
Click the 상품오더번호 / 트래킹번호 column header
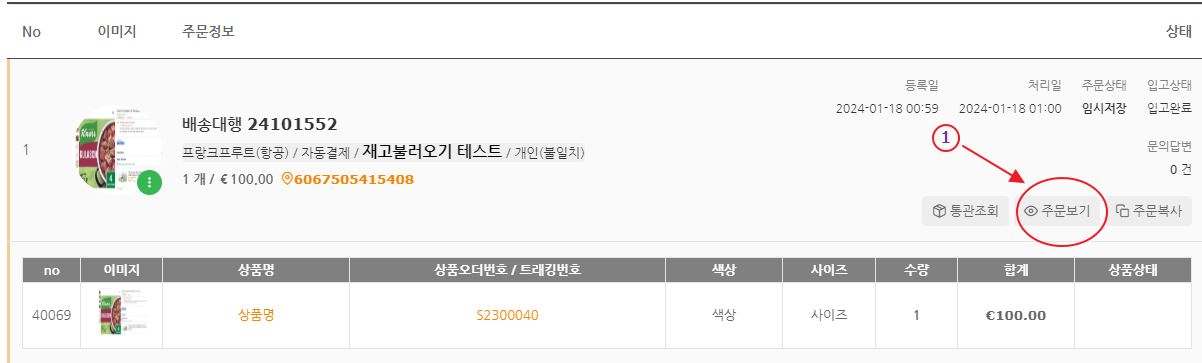click(507, 270)
